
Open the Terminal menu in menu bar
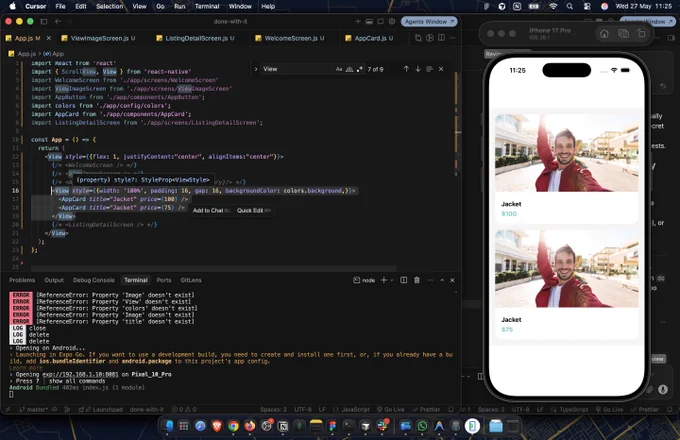(x=207, y=6)
